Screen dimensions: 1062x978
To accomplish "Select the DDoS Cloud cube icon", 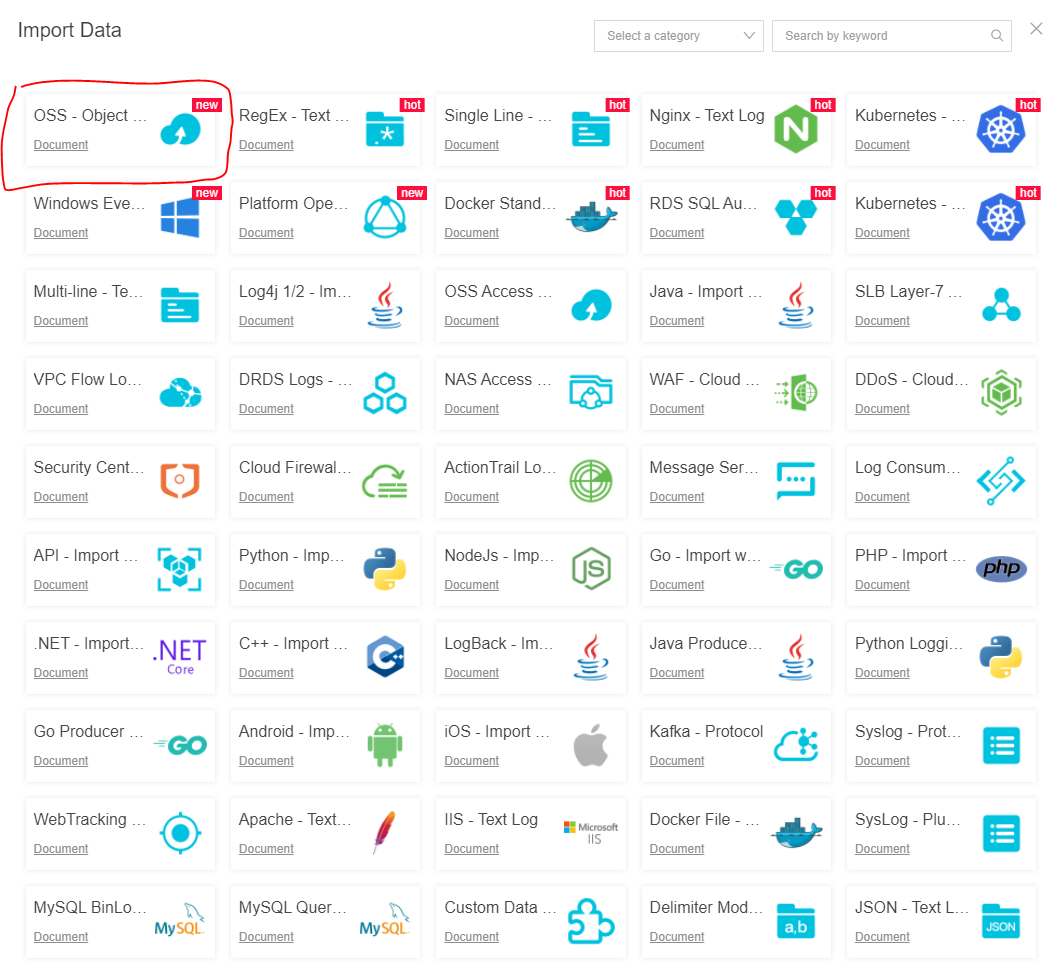I will [1001, 392].
